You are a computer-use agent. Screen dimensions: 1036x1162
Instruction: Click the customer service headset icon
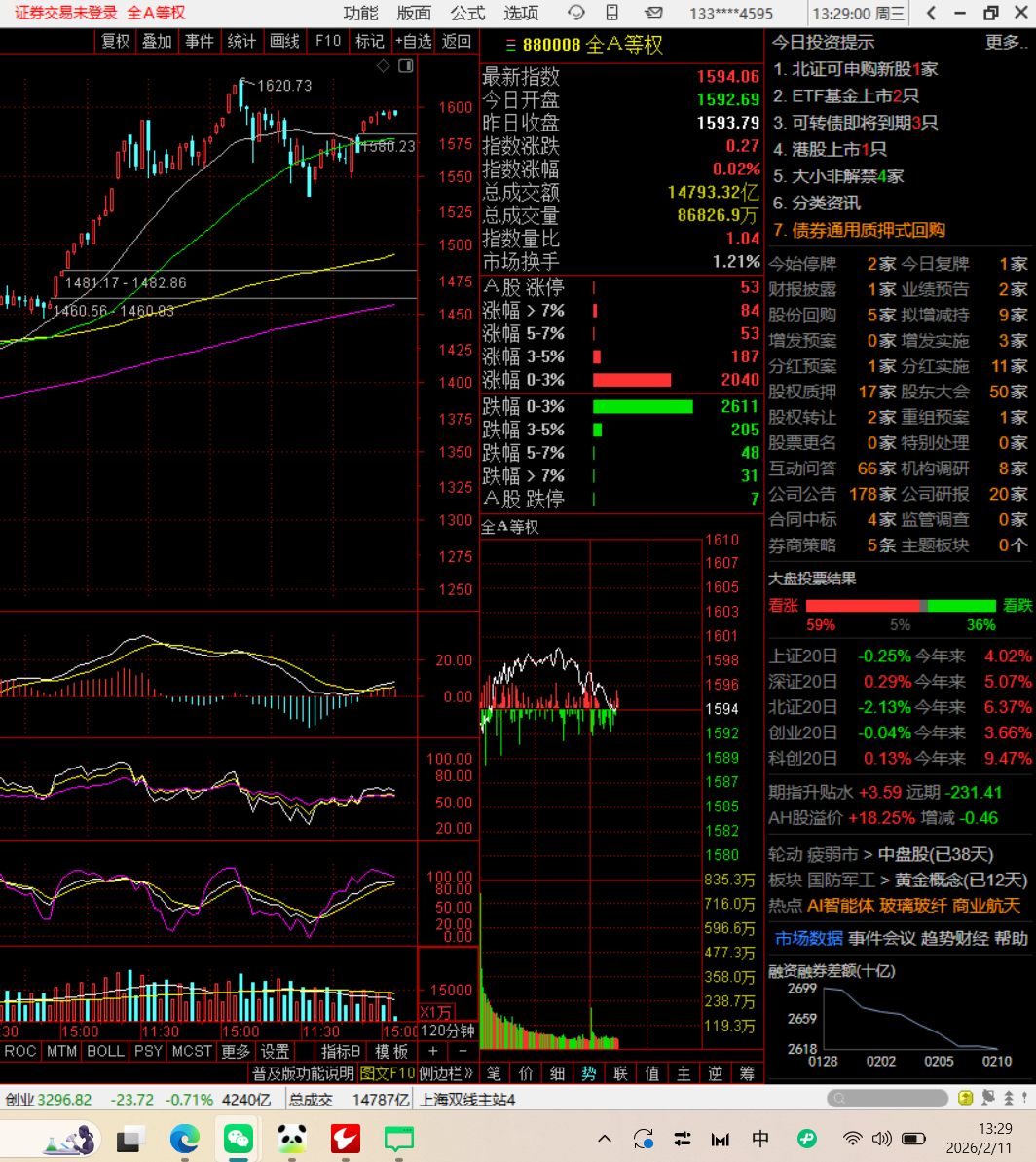pos(576,13)
